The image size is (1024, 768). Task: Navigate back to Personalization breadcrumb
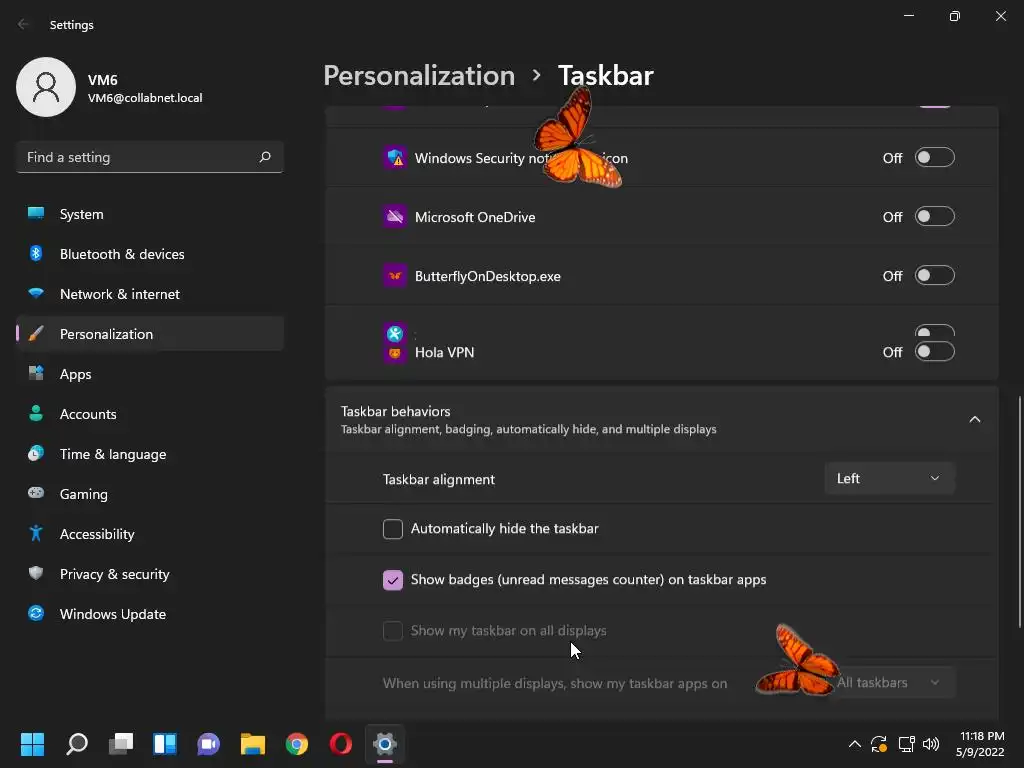coord(419,76)
